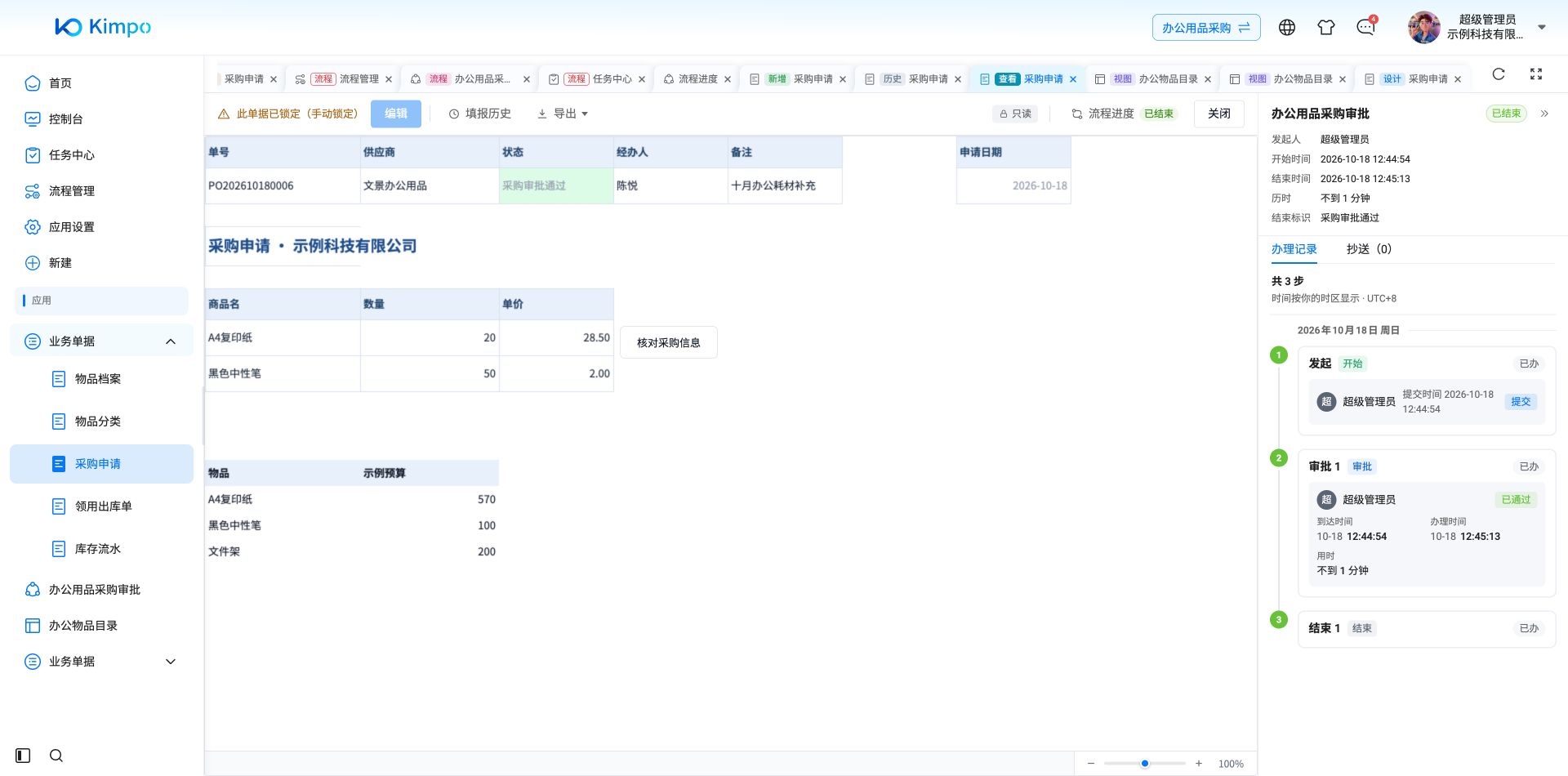Adjust the zoom slider handle
Viewport: 1568px width, 776px height.
point(1145,764)
